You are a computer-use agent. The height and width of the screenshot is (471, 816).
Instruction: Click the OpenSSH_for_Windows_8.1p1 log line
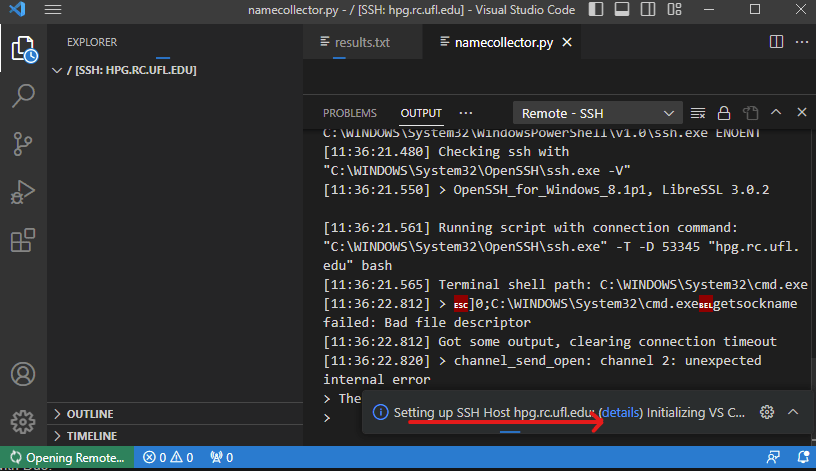[546, 189]
